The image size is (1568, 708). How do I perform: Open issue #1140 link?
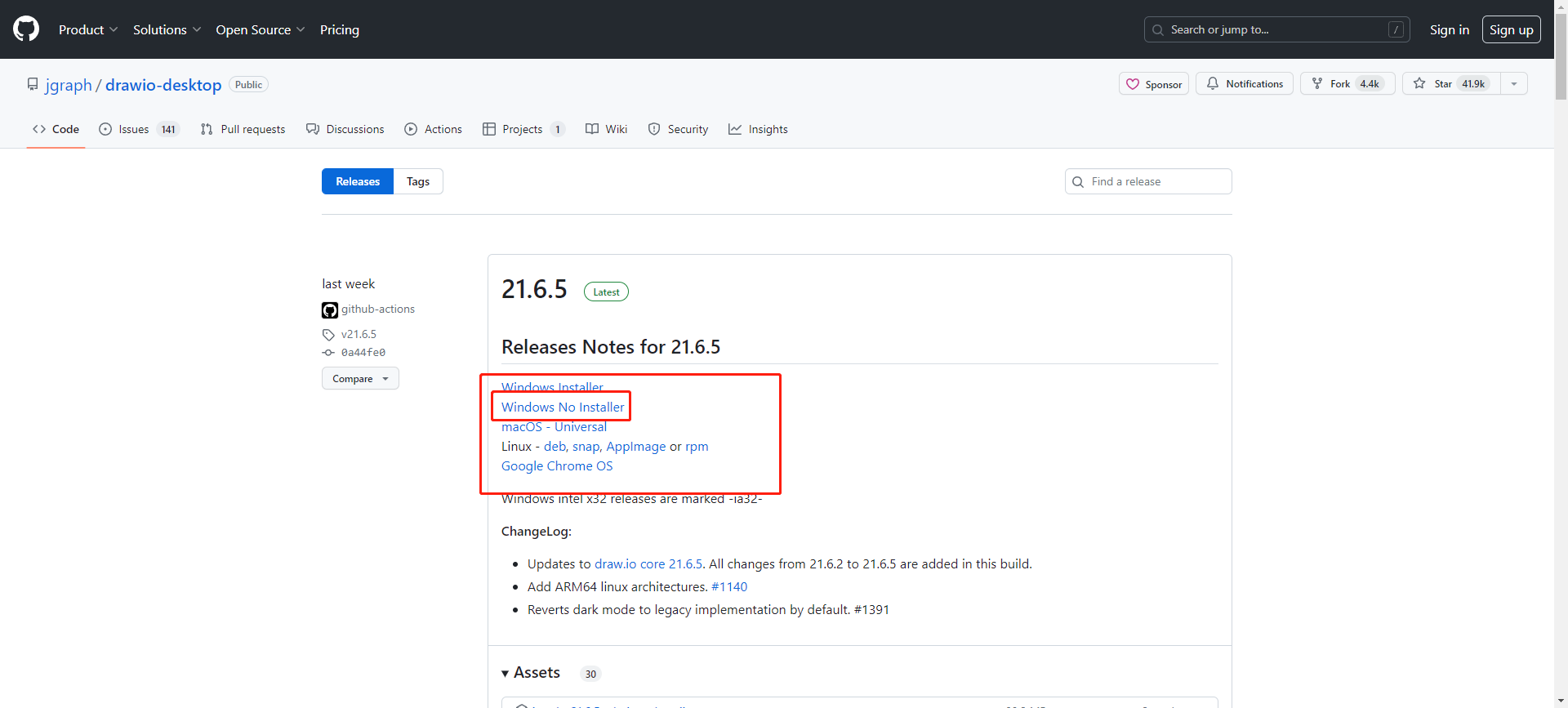click(x=729, y=586)
